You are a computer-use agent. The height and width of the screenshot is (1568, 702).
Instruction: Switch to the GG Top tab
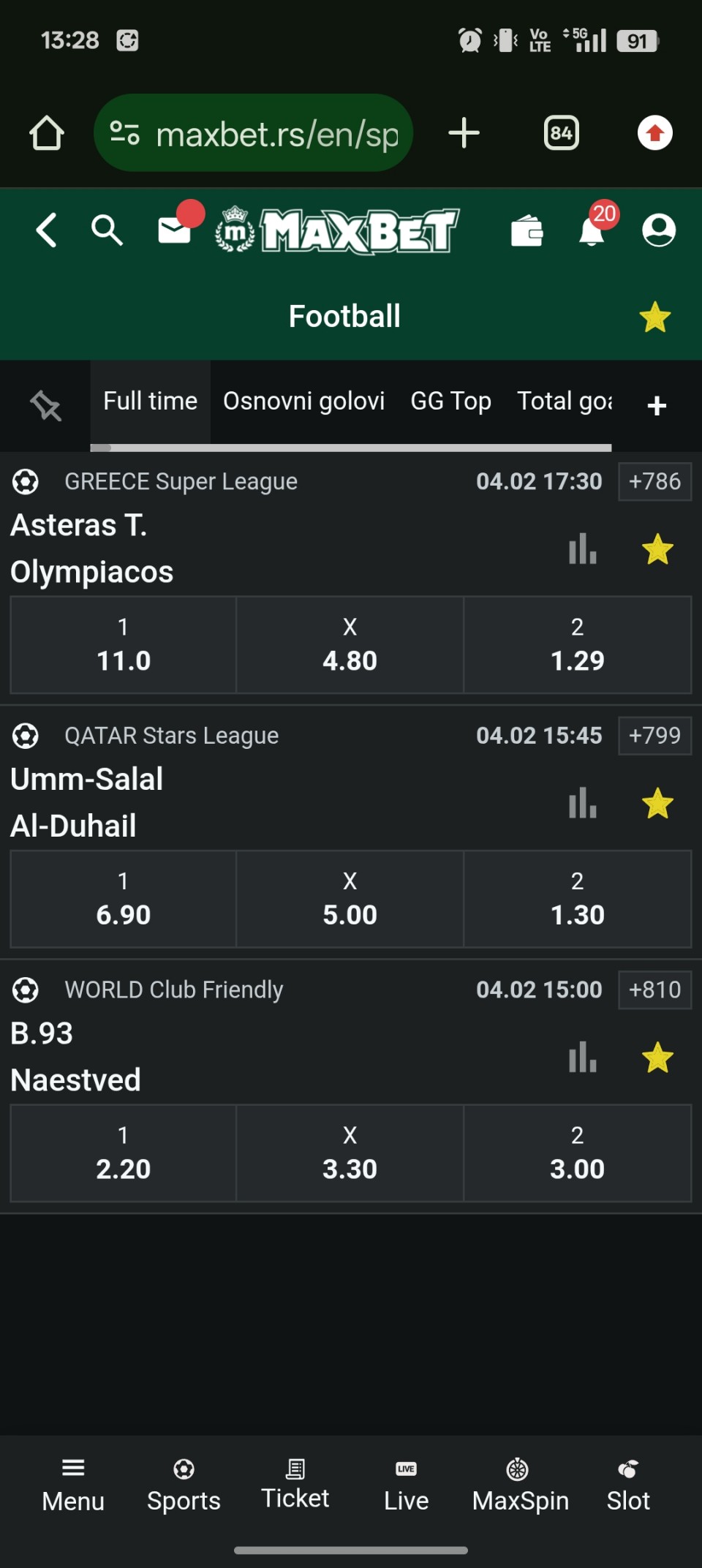[450, 402]
